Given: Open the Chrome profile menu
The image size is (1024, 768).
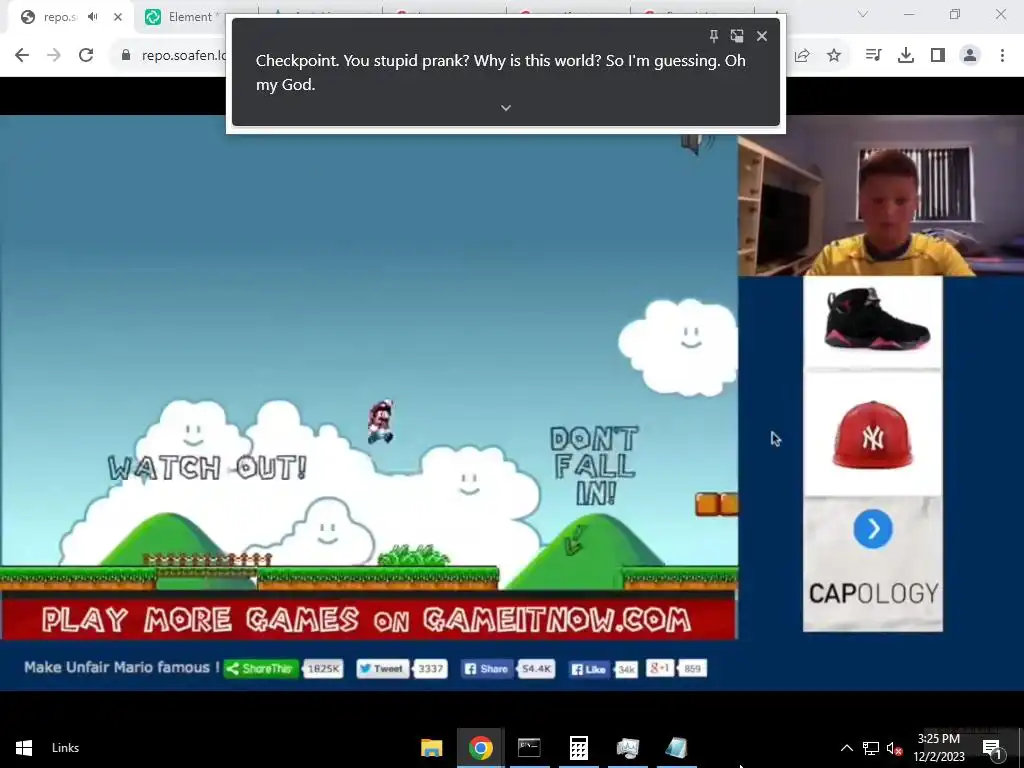Looking at the screenshot, I should 970,56.
